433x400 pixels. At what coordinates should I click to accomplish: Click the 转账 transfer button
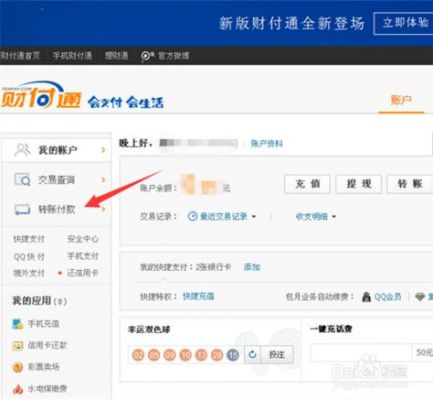click(410, 184)
